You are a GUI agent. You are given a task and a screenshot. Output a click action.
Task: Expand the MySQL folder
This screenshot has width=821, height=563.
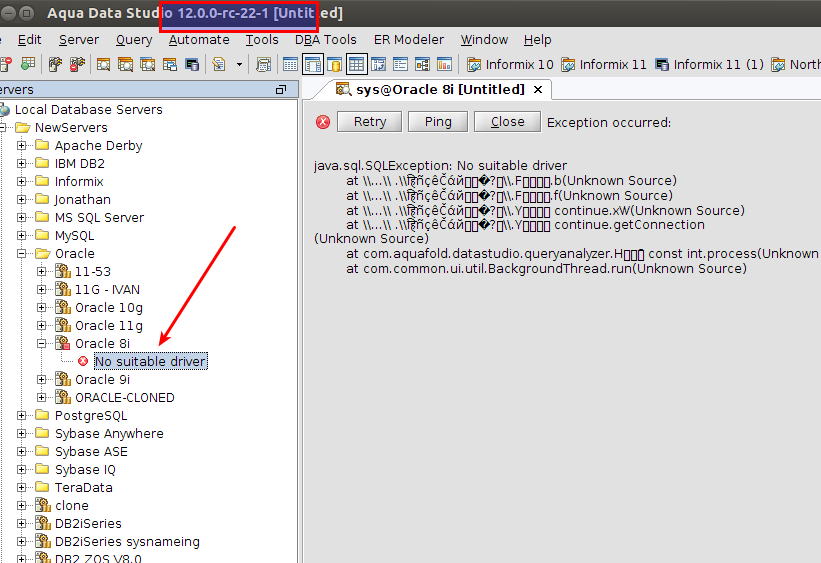(x=21, y=235)
